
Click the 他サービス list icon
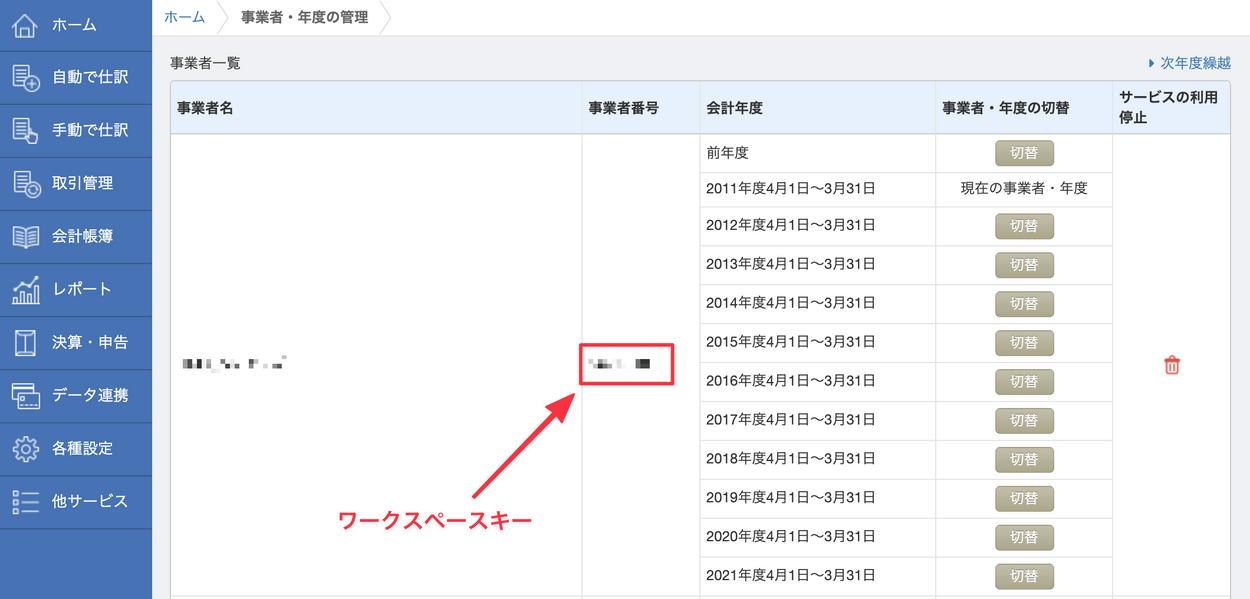[x=25, y=501]
